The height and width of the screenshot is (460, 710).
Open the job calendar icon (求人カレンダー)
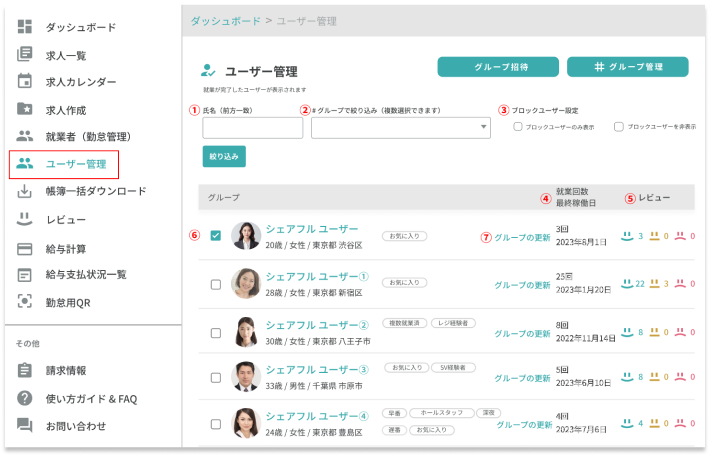coord(25,81)
